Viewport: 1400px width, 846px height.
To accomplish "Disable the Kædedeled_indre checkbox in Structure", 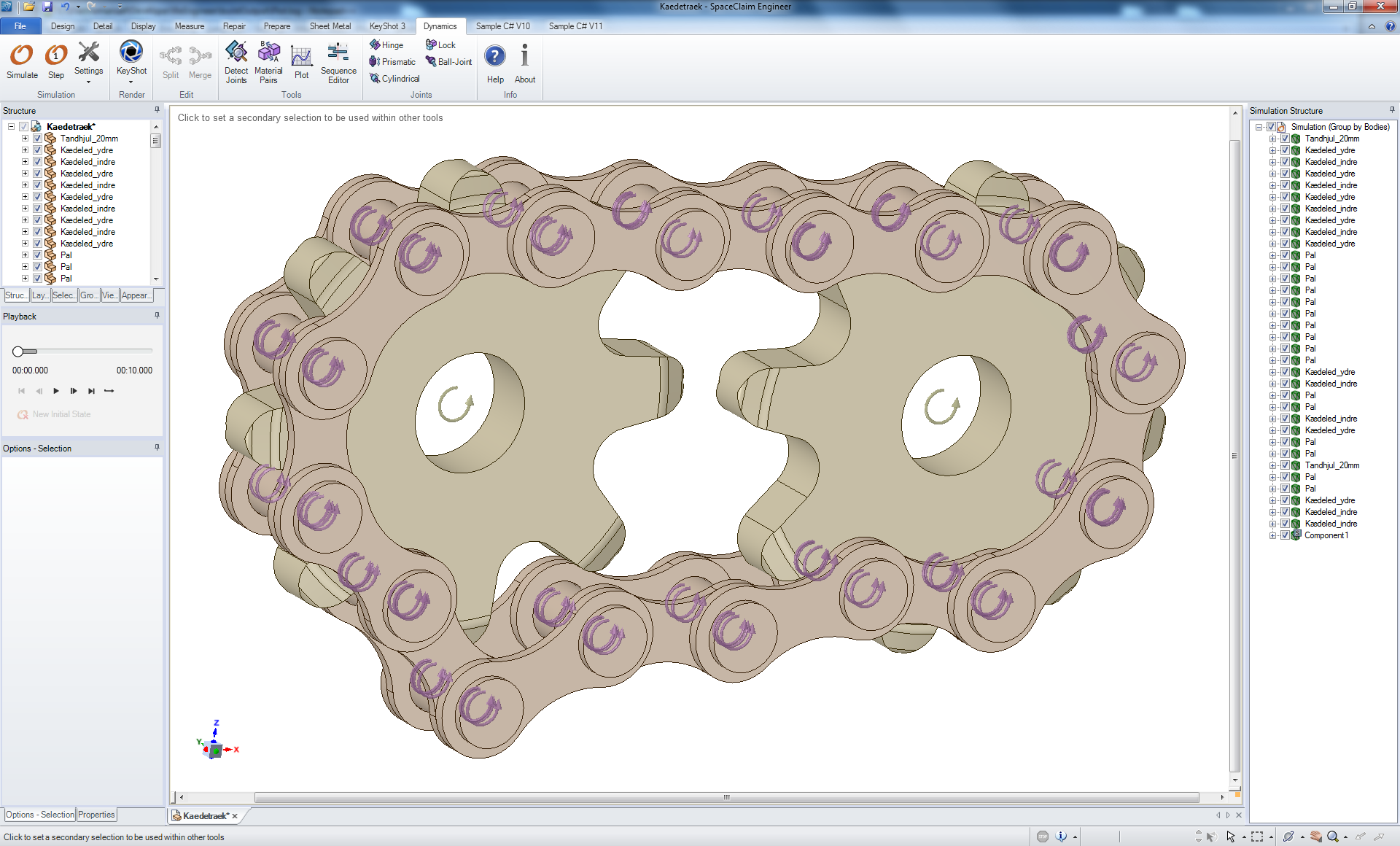I will coord(36,161).
